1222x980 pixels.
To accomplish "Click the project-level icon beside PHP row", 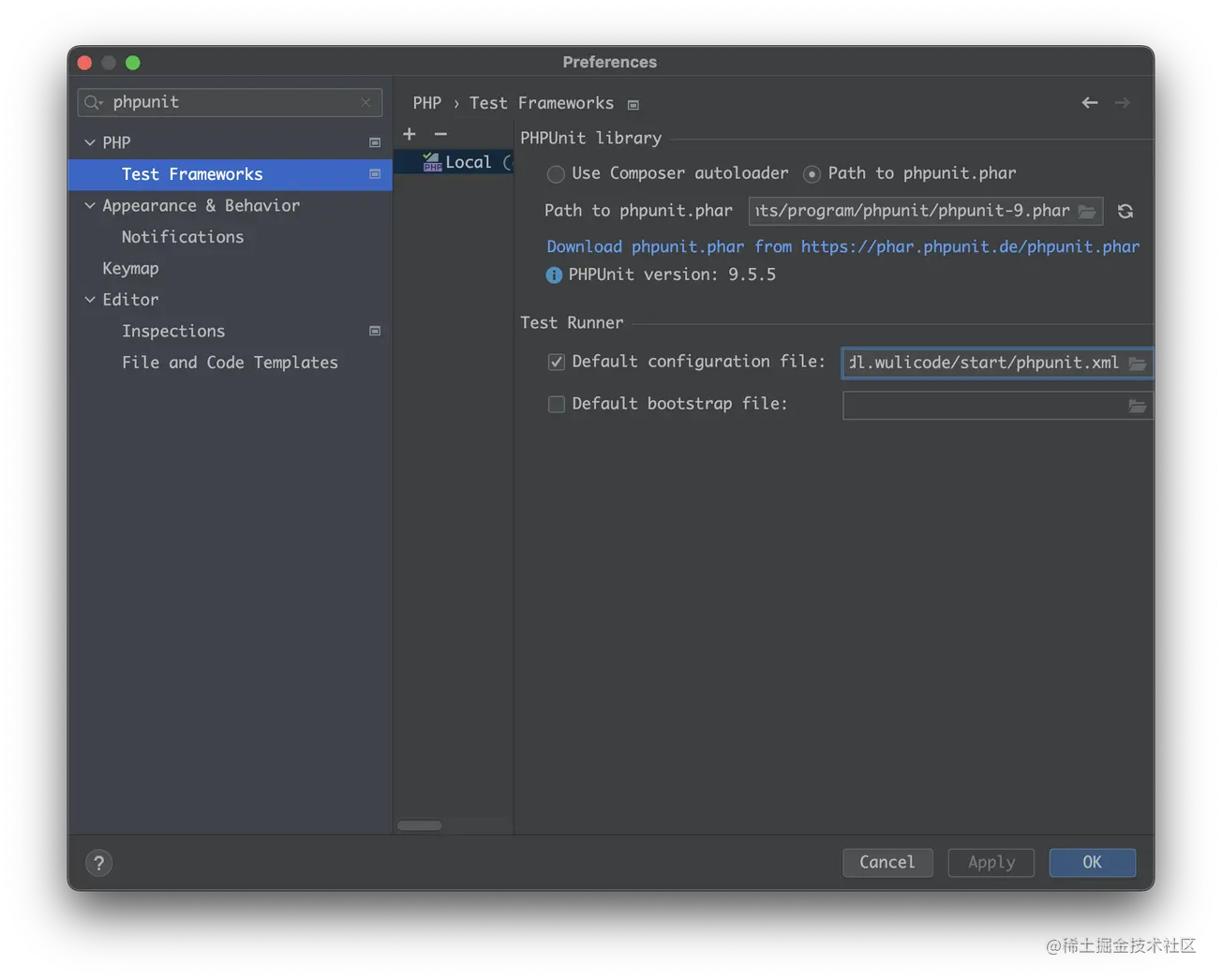I will (375, 142).
